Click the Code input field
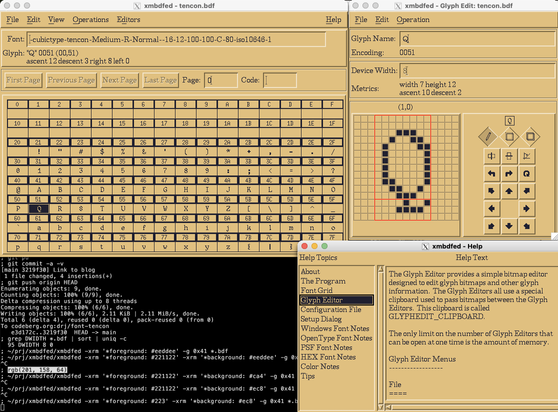Screen dimensions: 558x412 280,80
